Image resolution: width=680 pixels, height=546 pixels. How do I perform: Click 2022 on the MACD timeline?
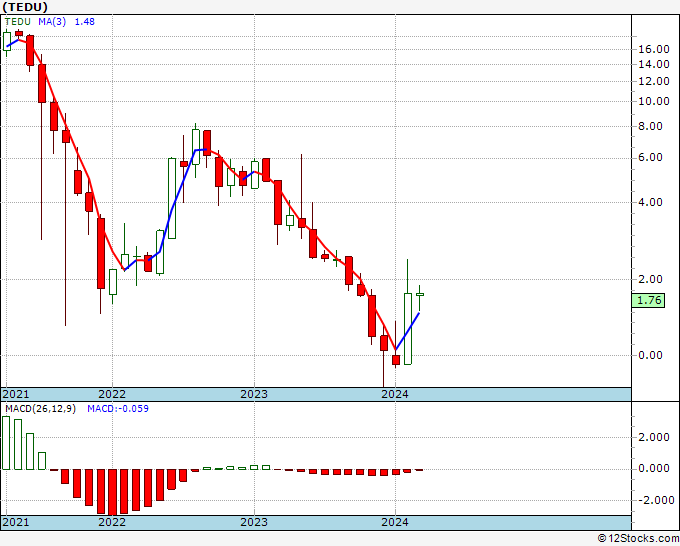pyautogui.click(x=112, y=522)
